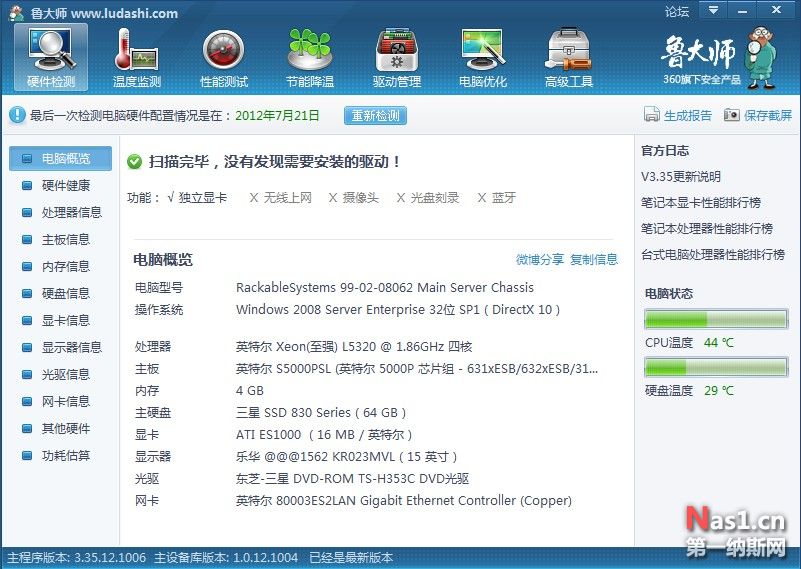Open the 性能测试 gauge icon
Image resolution: width=801 pixels, height=569 pixels.
pos(224,57)
